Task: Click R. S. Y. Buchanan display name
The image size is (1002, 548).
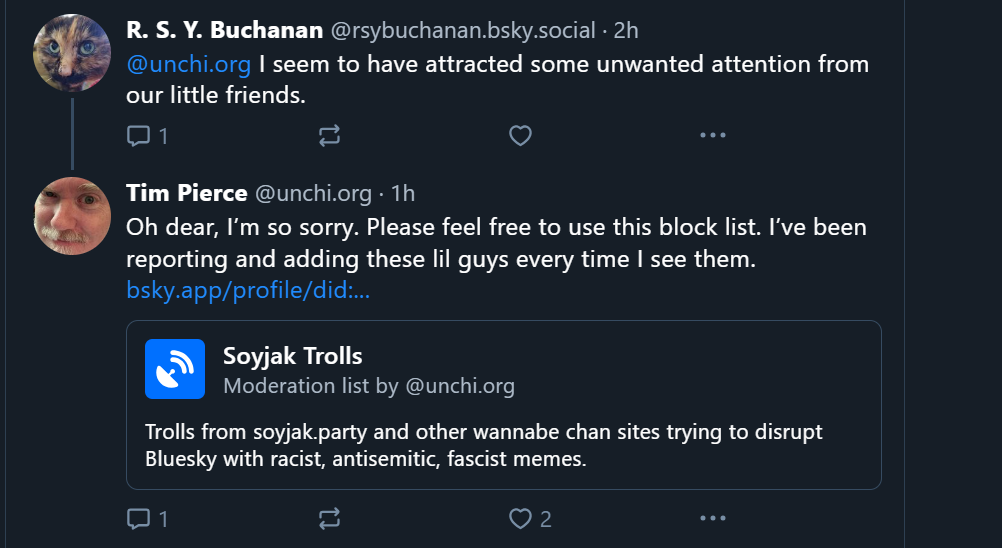Action: click(x=224, y=30)
